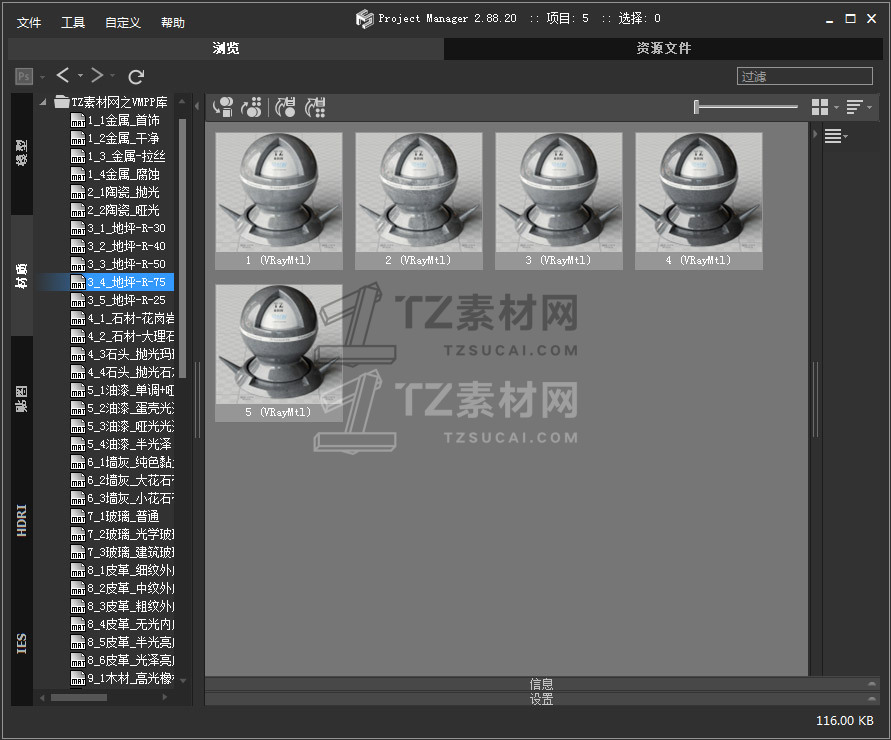Image resolution: width=891 pixels, height=740 pixels.
Task: Open the 工具 menu
Action: click(73, 22)
